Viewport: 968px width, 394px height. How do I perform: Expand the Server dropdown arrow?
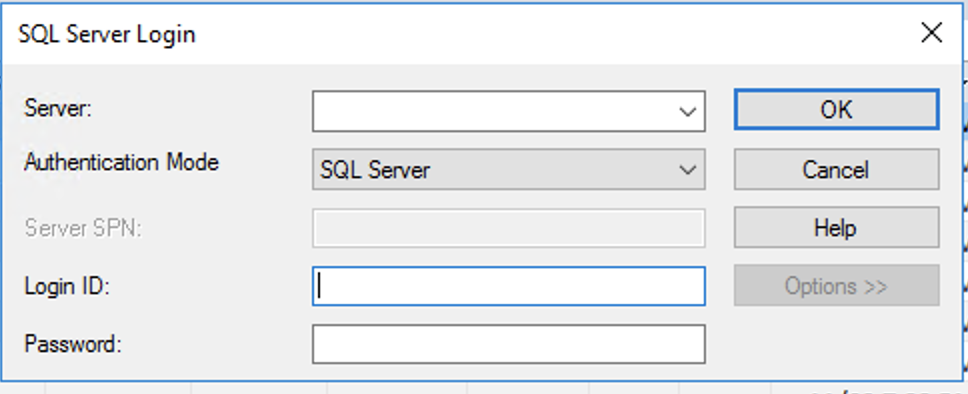tap(688, 112)
